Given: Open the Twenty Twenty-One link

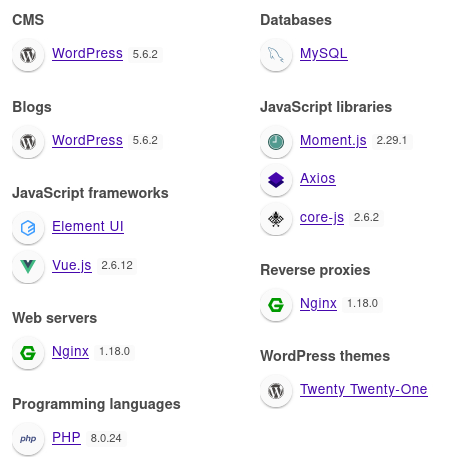Looking at the screenshot, I should point(364,390).
